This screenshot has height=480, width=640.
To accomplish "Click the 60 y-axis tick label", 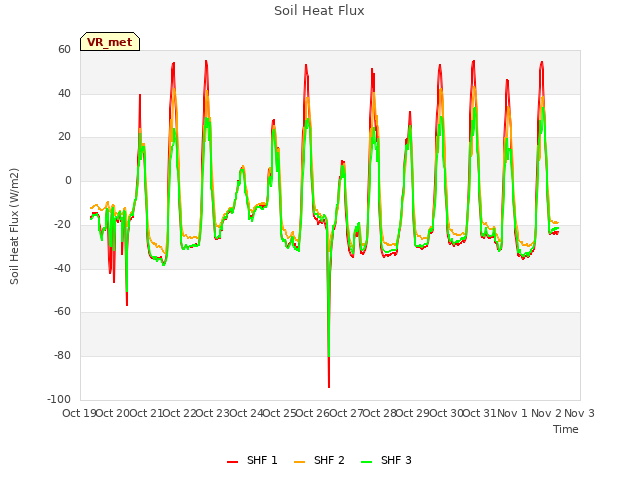I will pyautogui.click(x=64, y=50).
